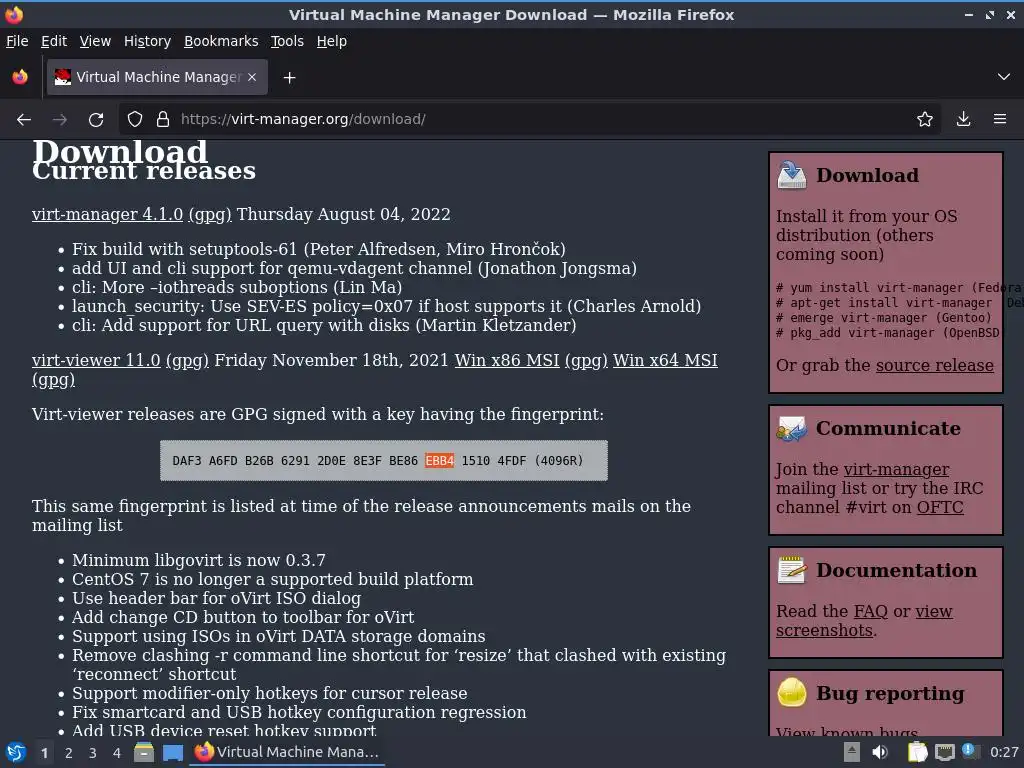The width and height of the screenshot is (1024, 768).
Task: Open Firefox View pinned icon
Action: 20,77
